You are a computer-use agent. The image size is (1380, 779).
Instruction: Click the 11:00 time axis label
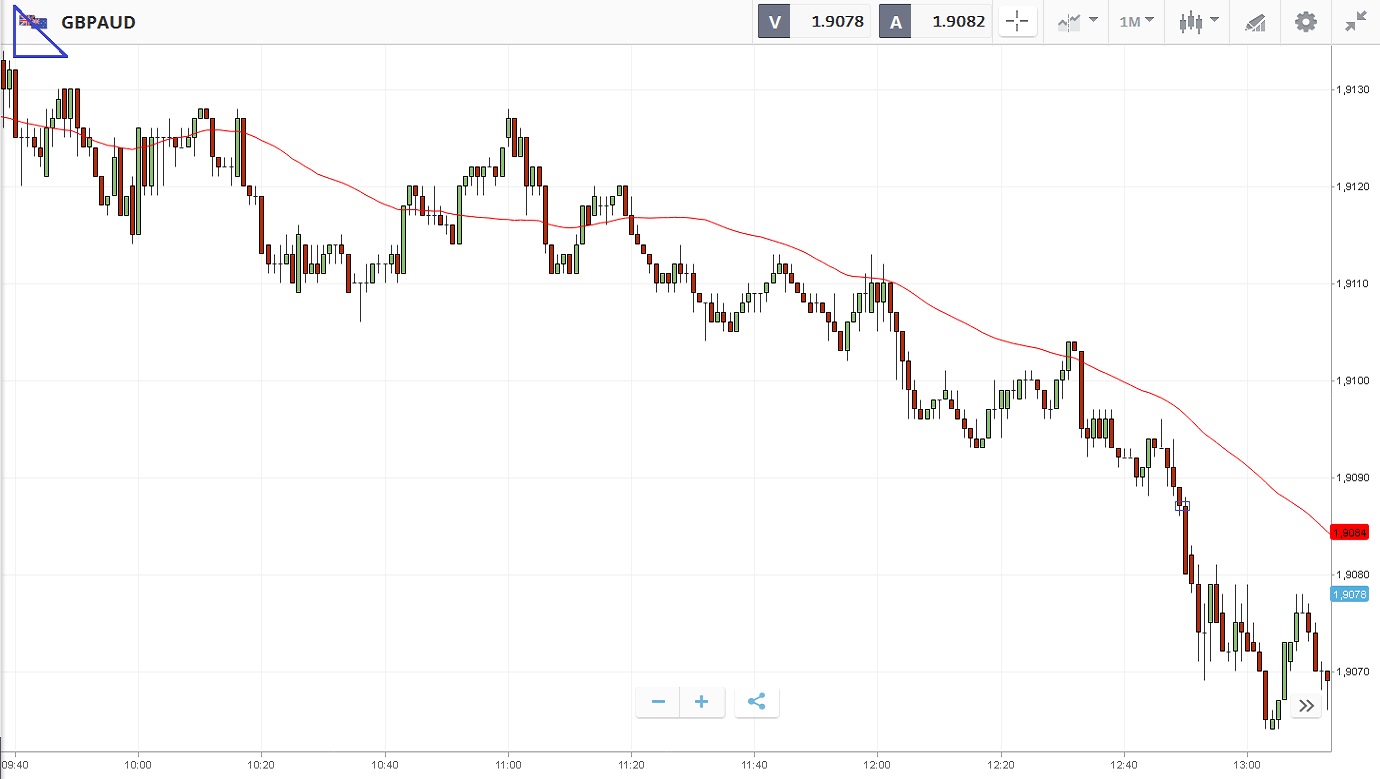[508, 765]
